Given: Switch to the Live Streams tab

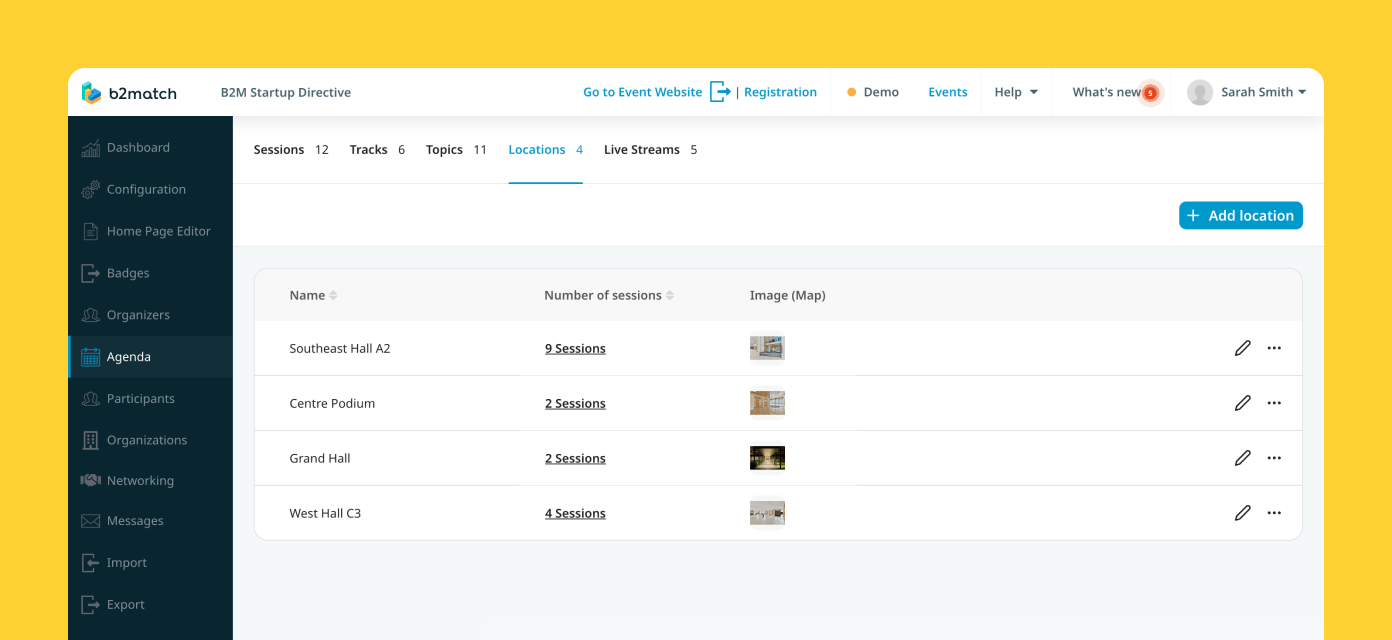Looking at the screenshot, I should tap(651, 150).
